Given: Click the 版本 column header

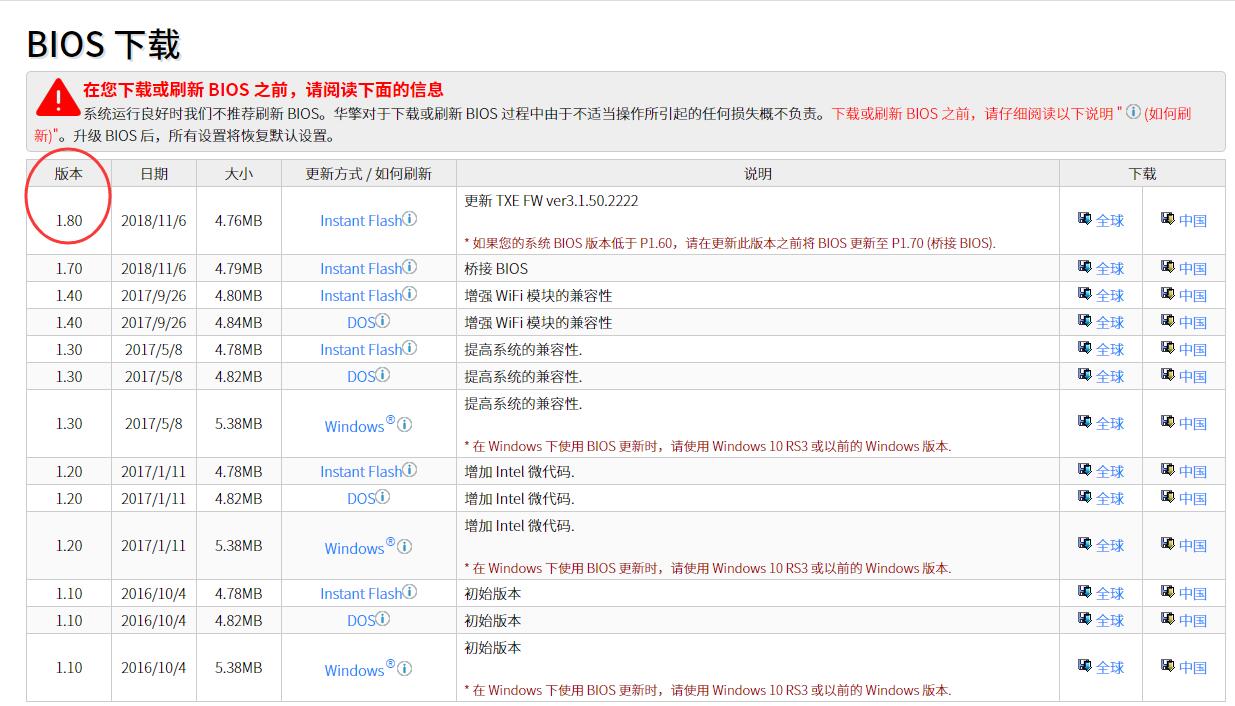Looking at the screenshot, I should tap(68, 172).
